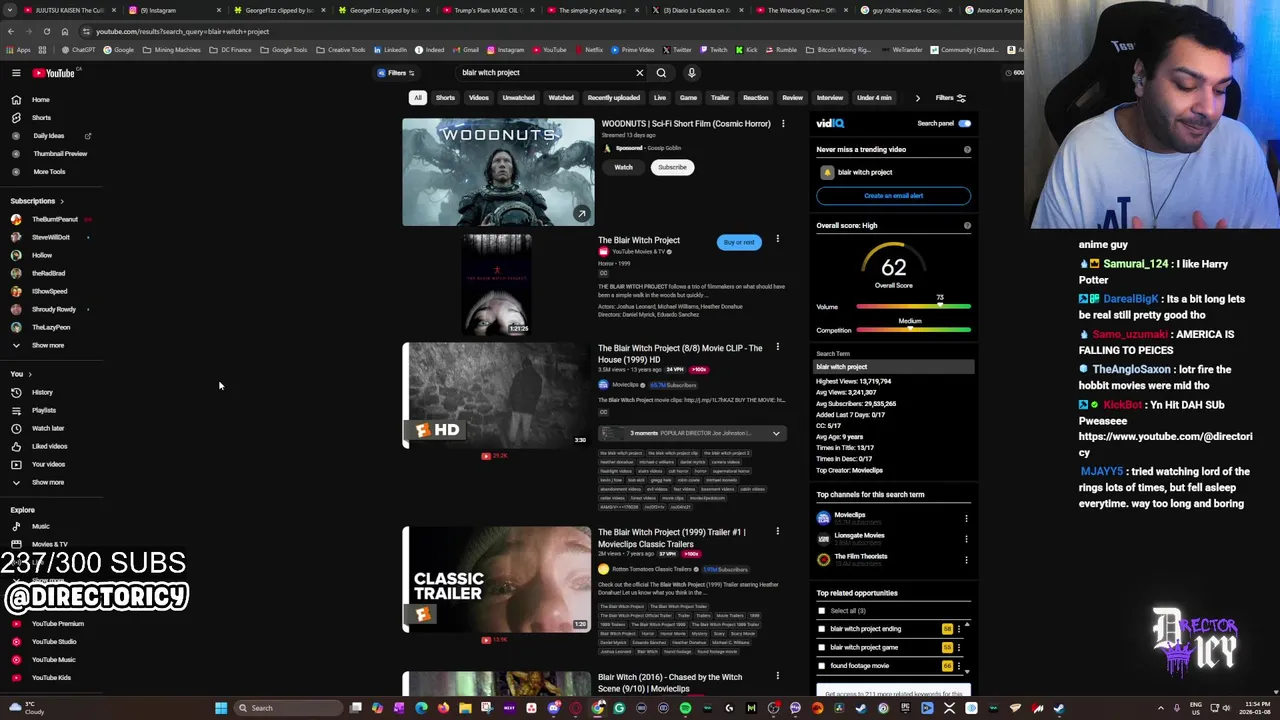
Task: Click the Subscribe button on WOODNUTS ad
Action: pyautogui.click(x=672, y=168)
